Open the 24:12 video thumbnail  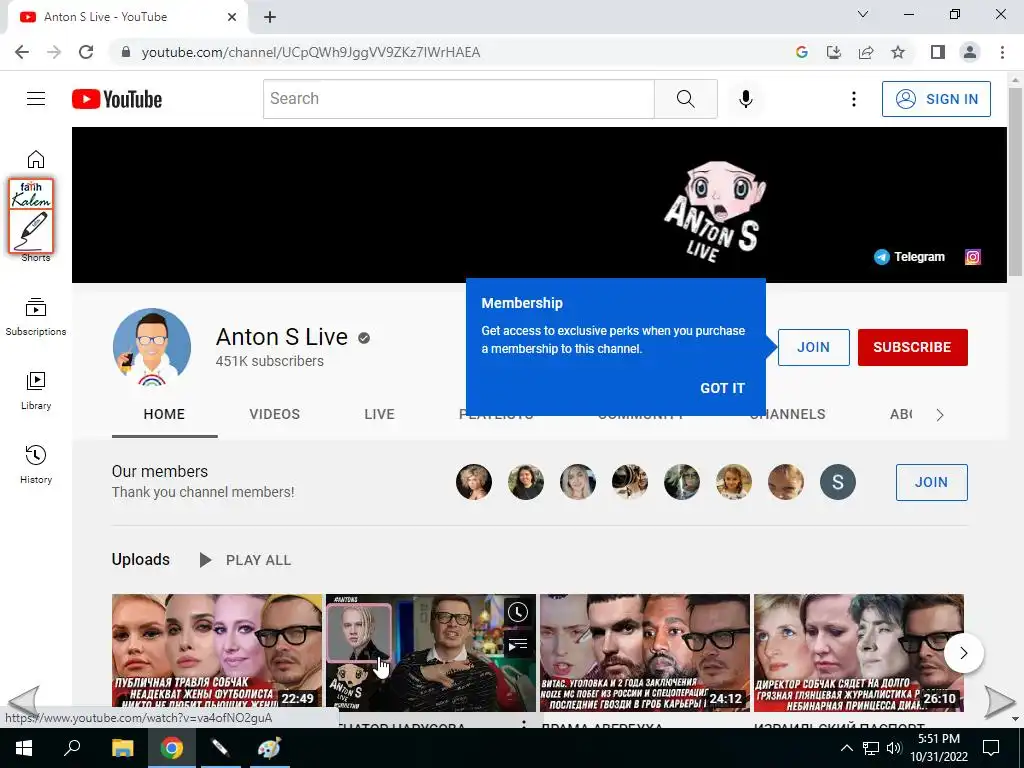(645, 652)
